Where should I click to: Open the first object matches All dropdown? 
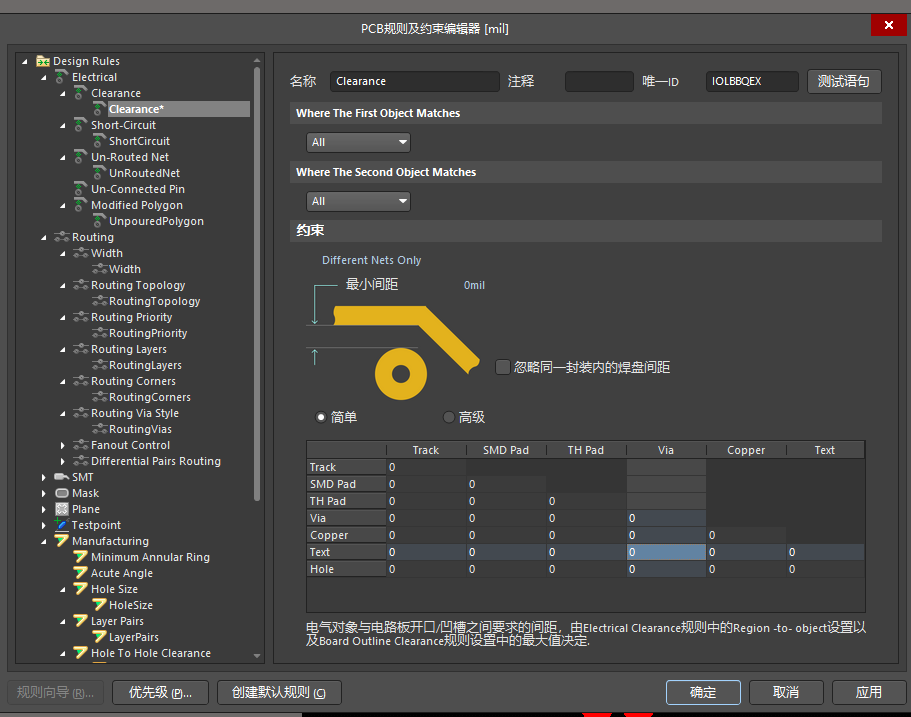tap(358, 142)
